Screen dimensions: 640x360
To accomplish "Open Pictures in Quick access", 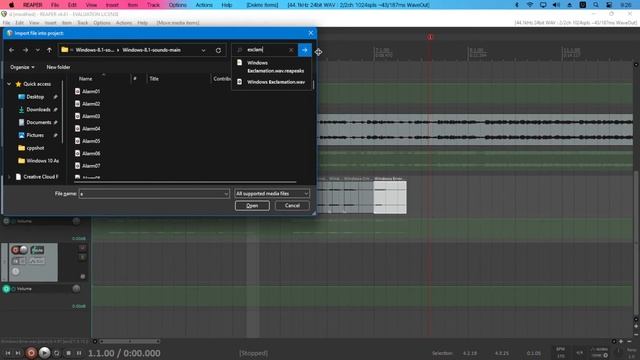I will 35,135.
